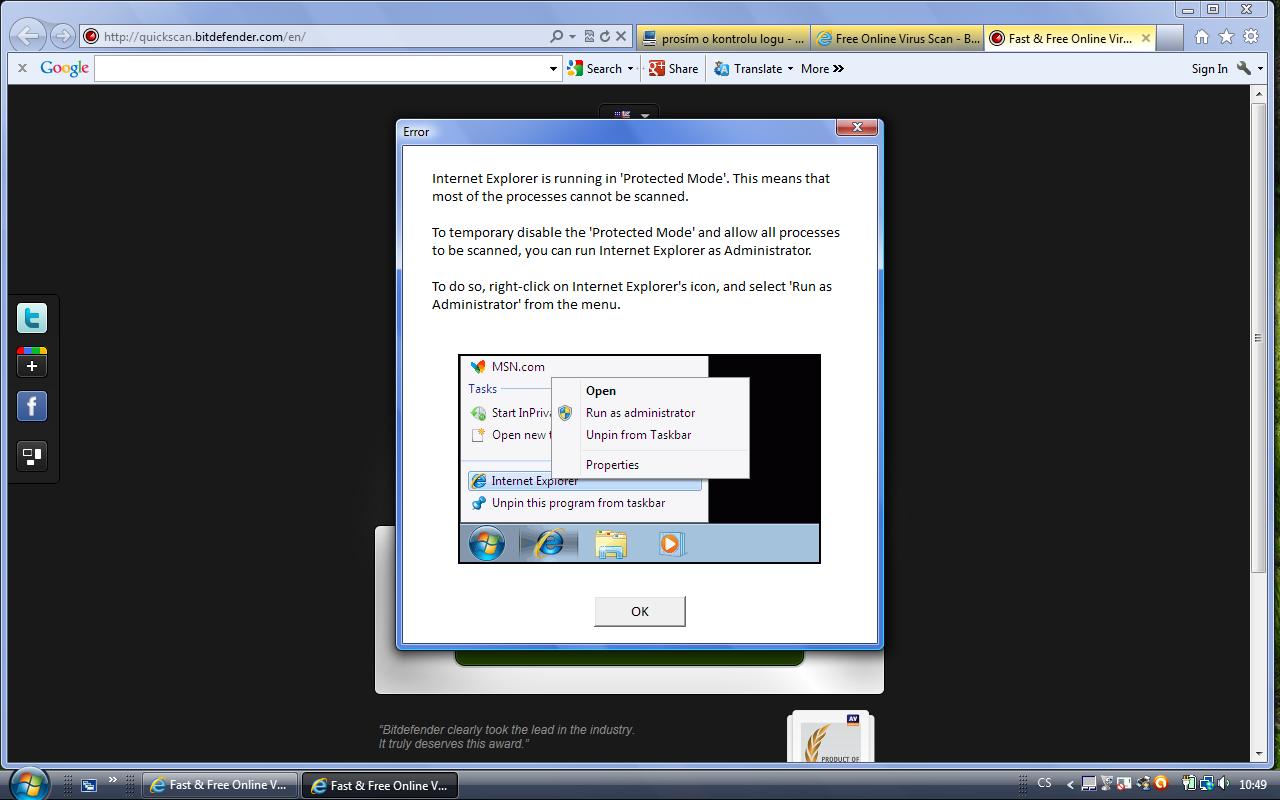Image resolution: width=1280 pixels, height=800 pixels.
Task: Click the orange round tray icon
Action: tap(1160, 784)
